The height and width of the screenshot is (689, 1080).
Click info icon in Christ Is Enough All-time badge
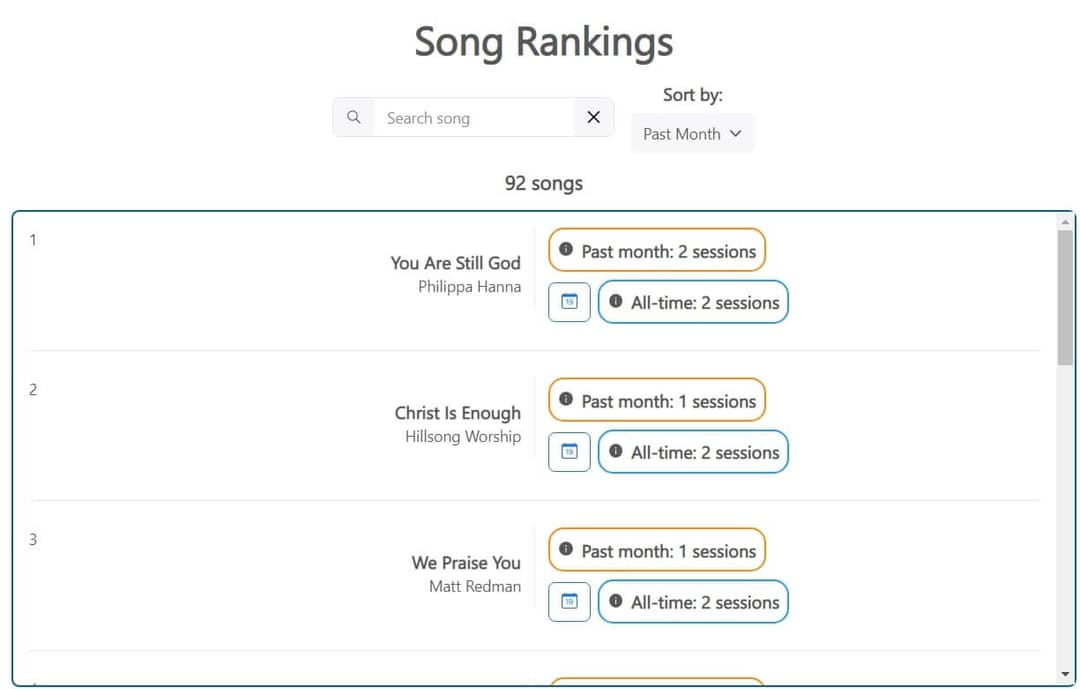pyautogui.click(x=616, y=451)
